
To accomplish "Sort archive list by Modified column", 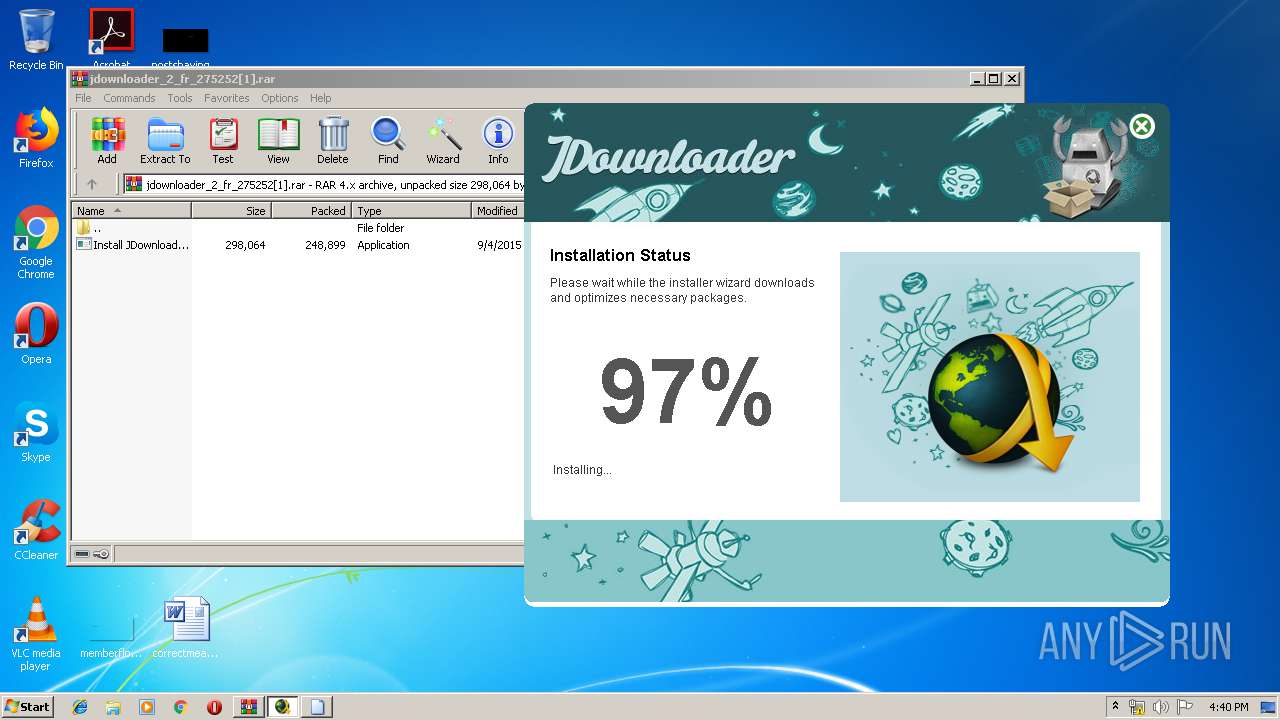I will point(497,210).
